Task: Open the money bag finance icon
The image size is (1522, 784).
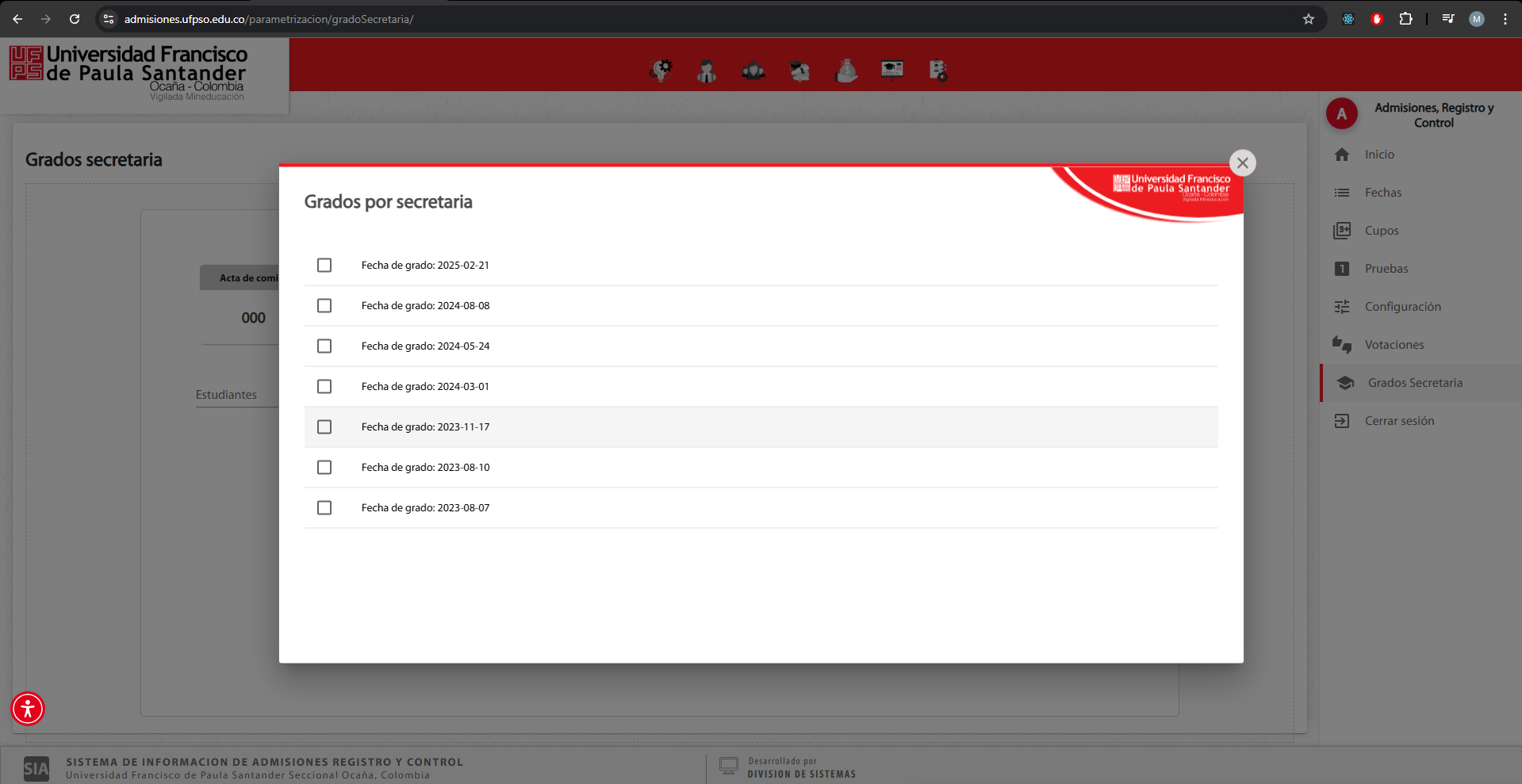Action: [x=846, y=71]
